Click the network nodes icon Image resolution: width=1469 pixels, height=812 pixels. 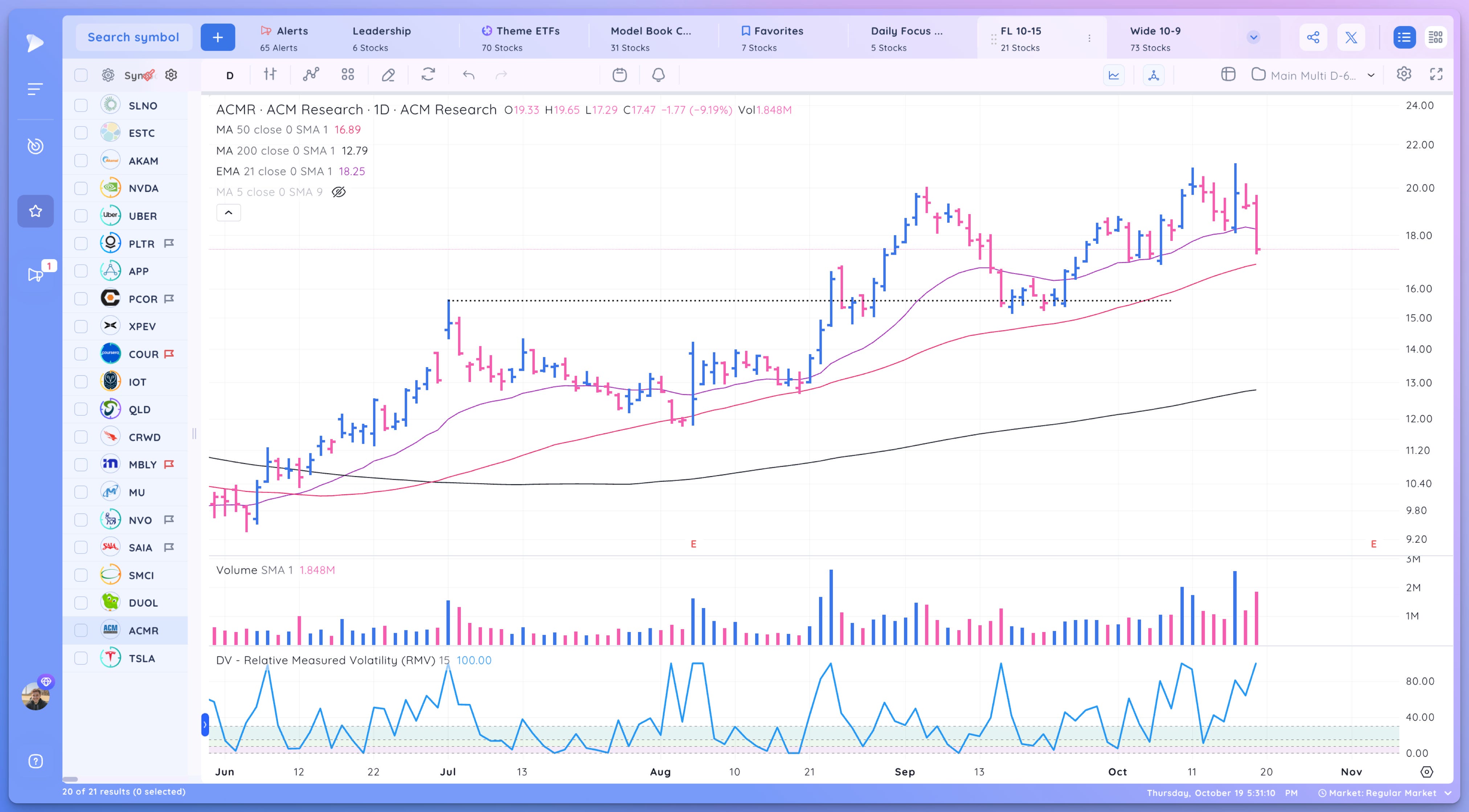pos(1154,75)
